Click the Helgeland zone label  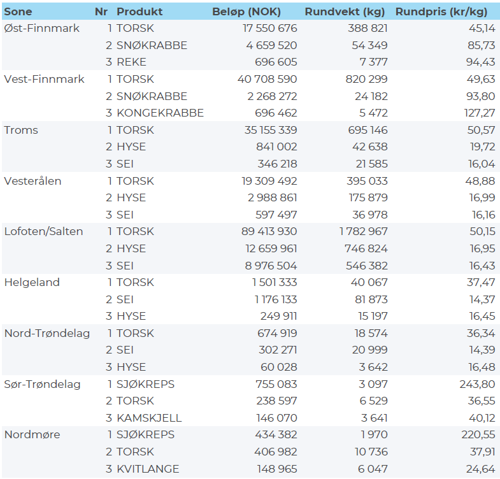pos(32,282)
